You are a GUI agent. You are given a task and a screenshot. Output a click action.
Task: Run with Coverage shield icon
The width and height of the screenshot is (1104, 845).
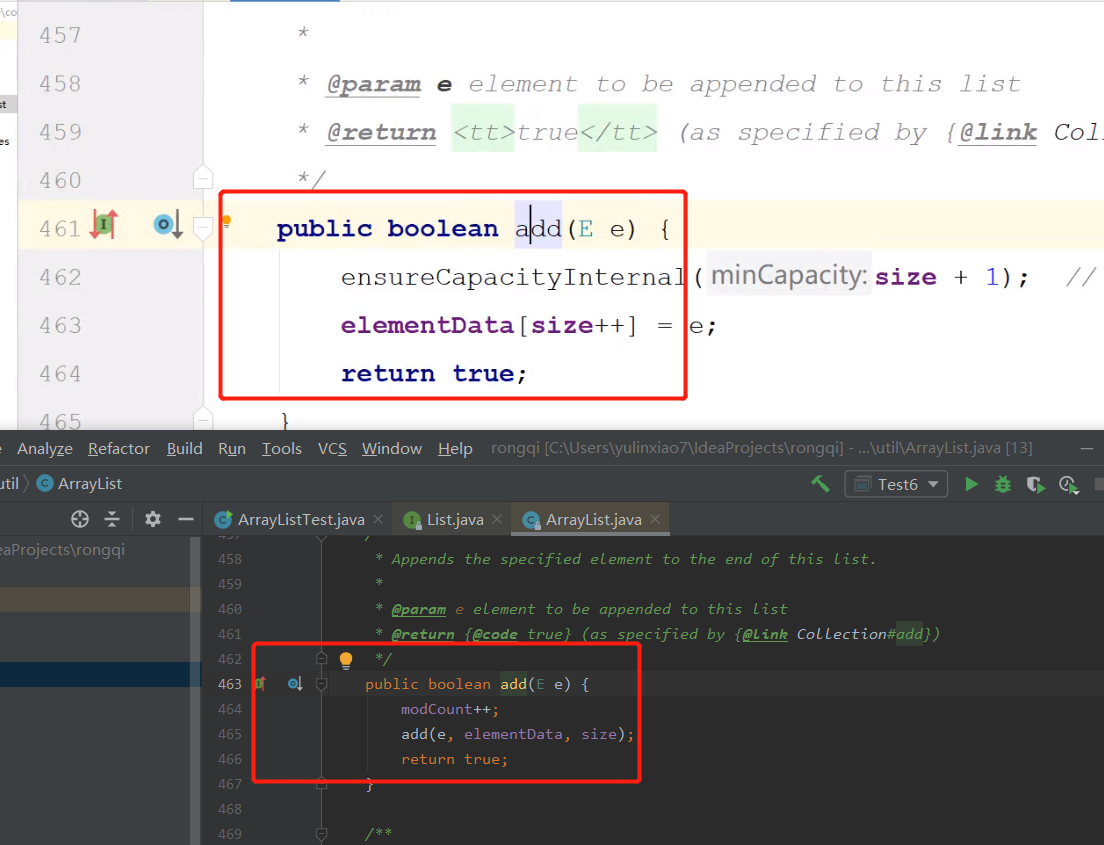1035,484
